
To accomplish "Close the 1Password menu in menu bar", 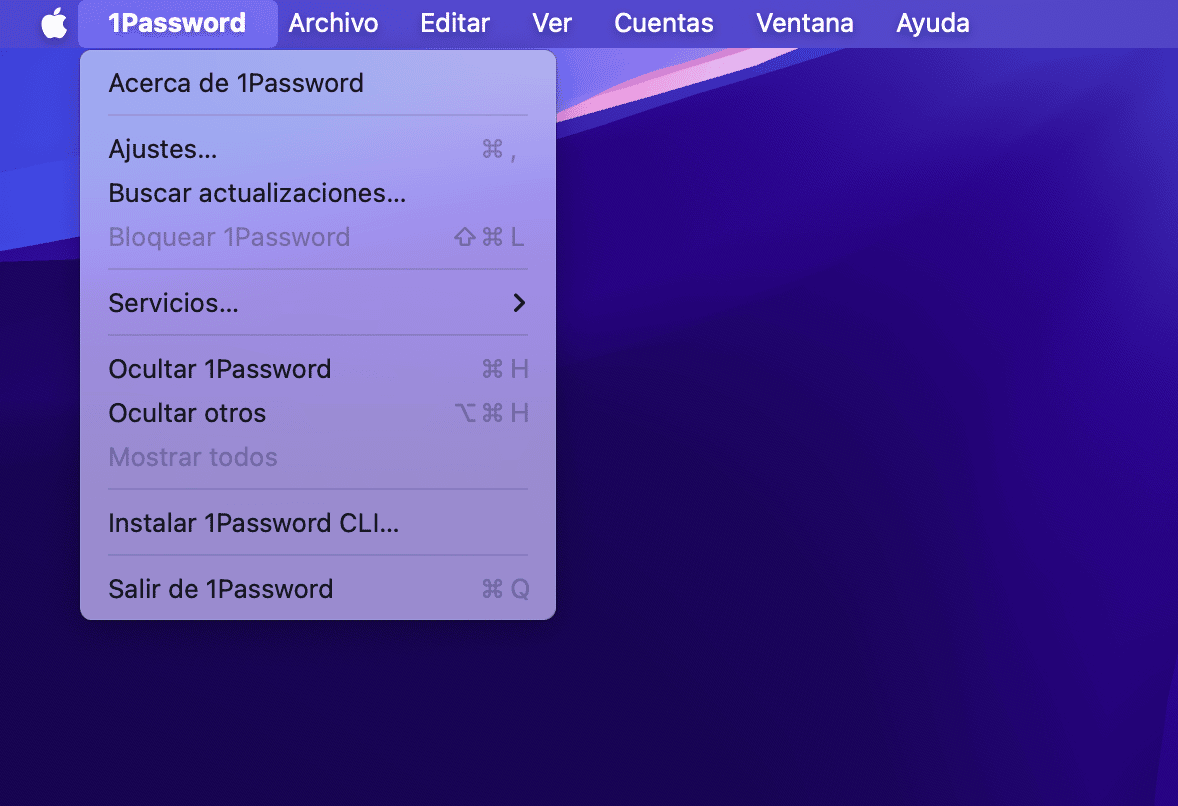I will 177,23.
